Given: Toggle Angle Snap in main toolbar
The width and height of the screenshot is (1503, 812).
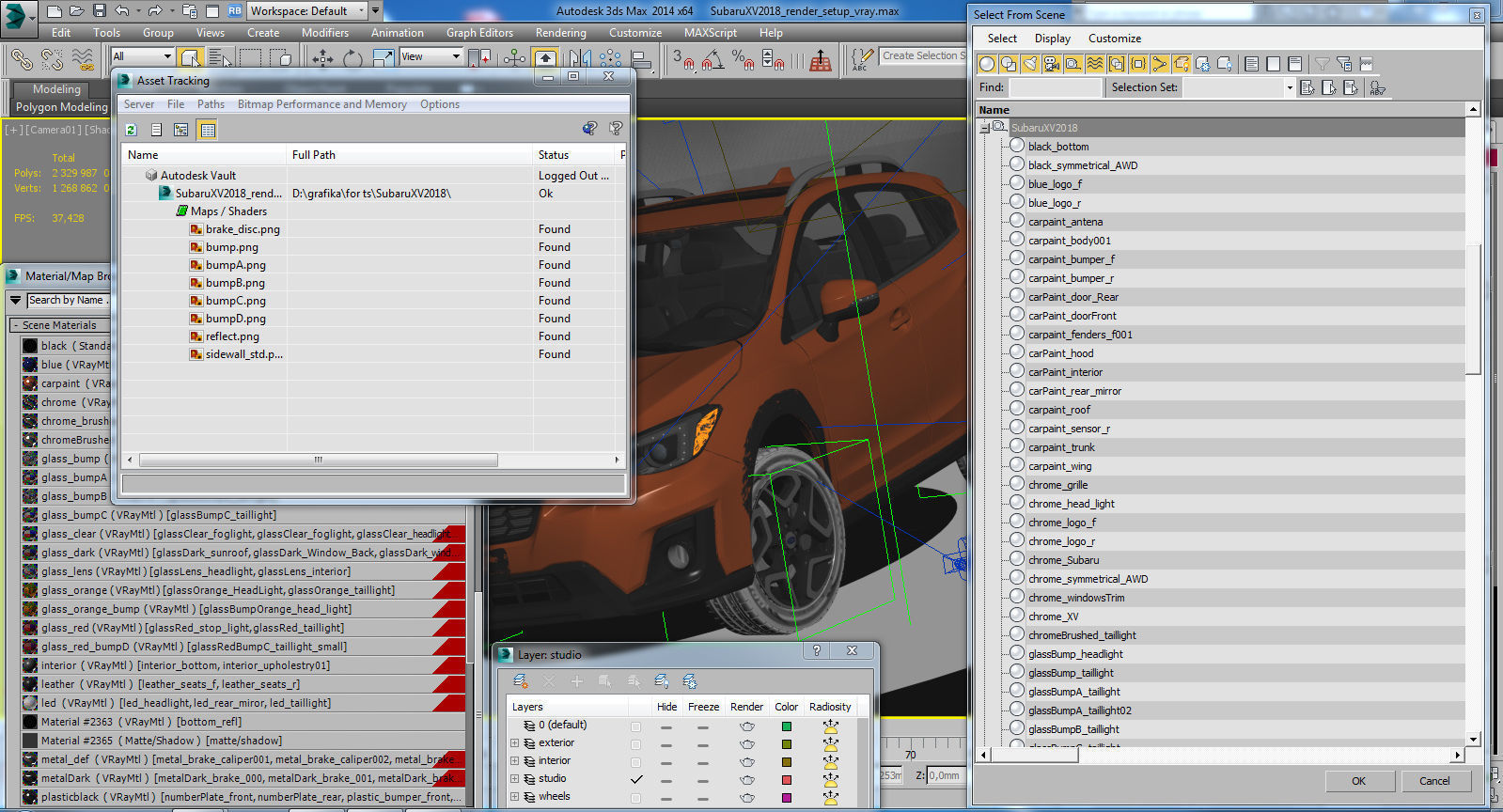Looking at the screenshot, I should tap(713, 59).
